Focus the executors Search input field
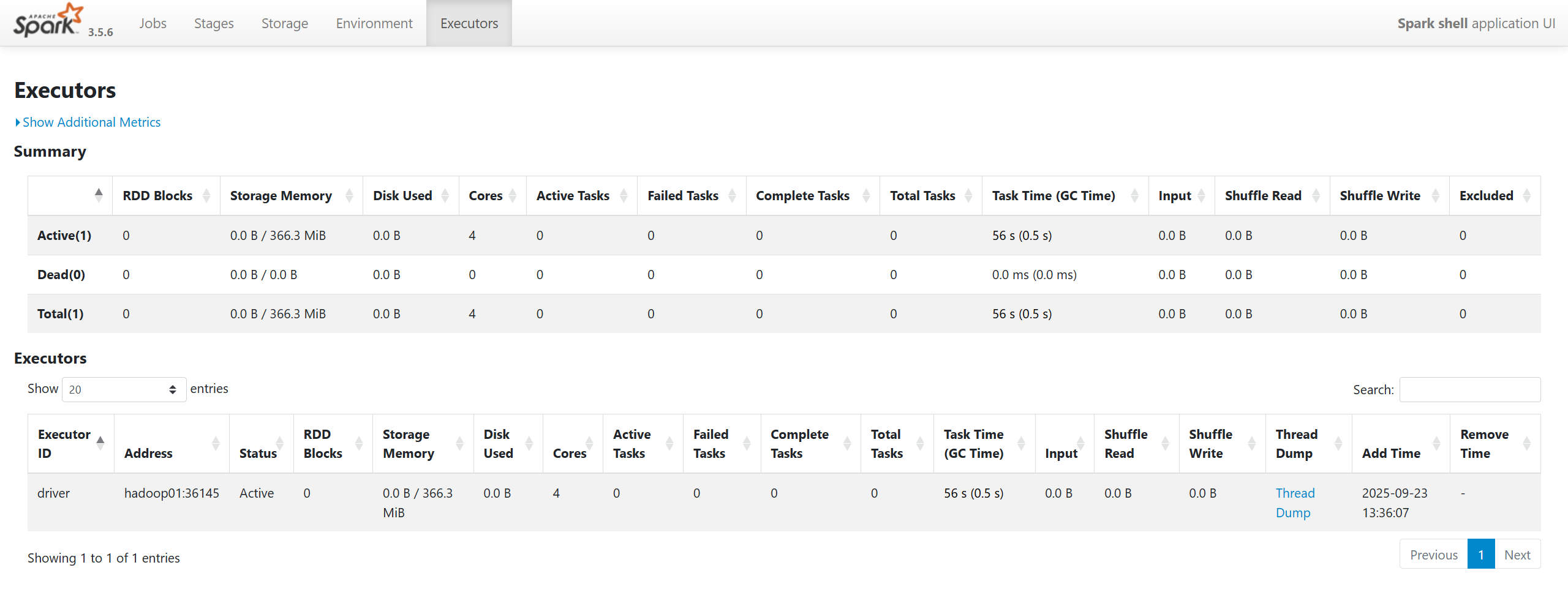This screenshot has height=606, width=1568. 1469,390
